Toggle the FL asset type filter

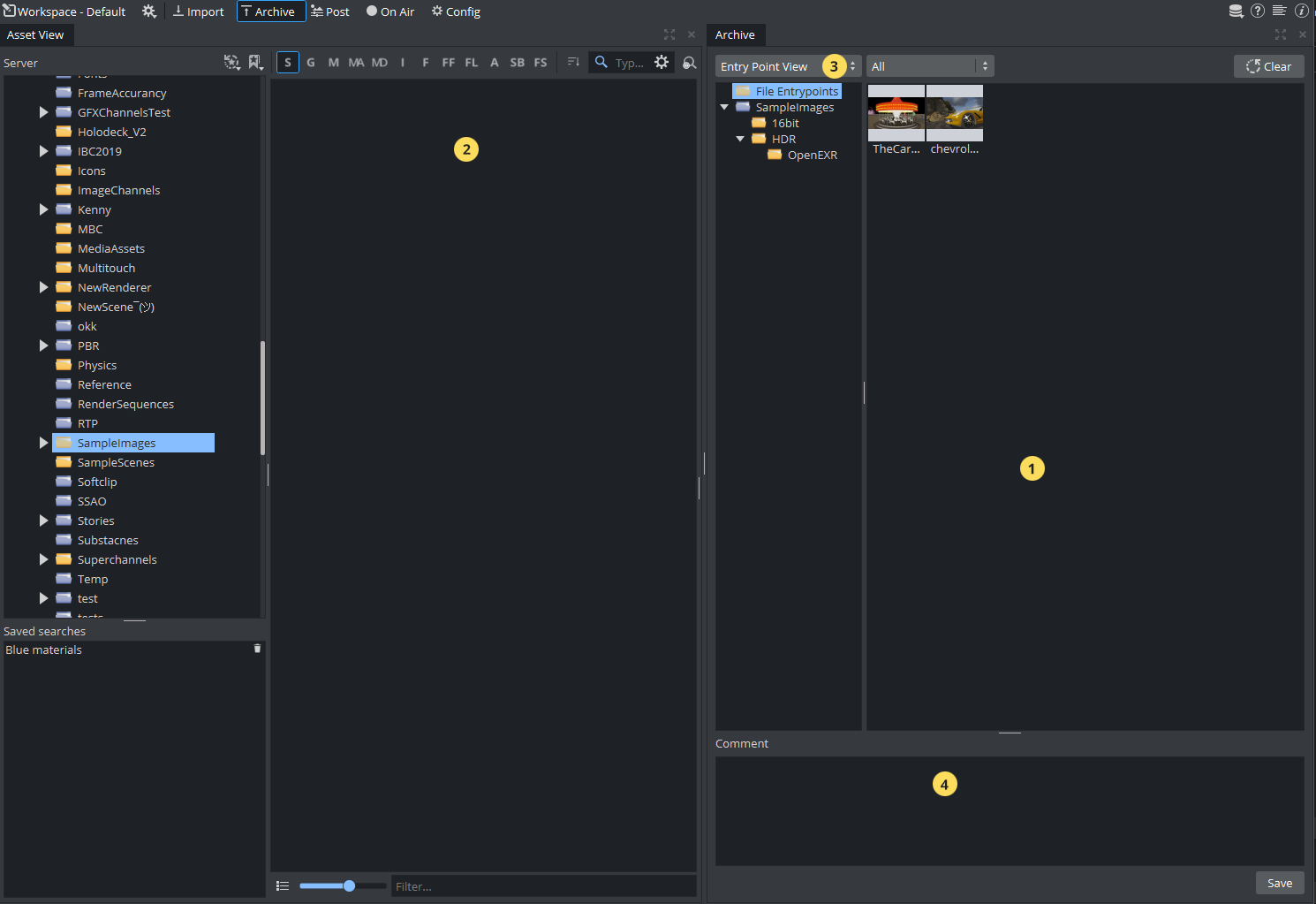[x=472, y=63]
